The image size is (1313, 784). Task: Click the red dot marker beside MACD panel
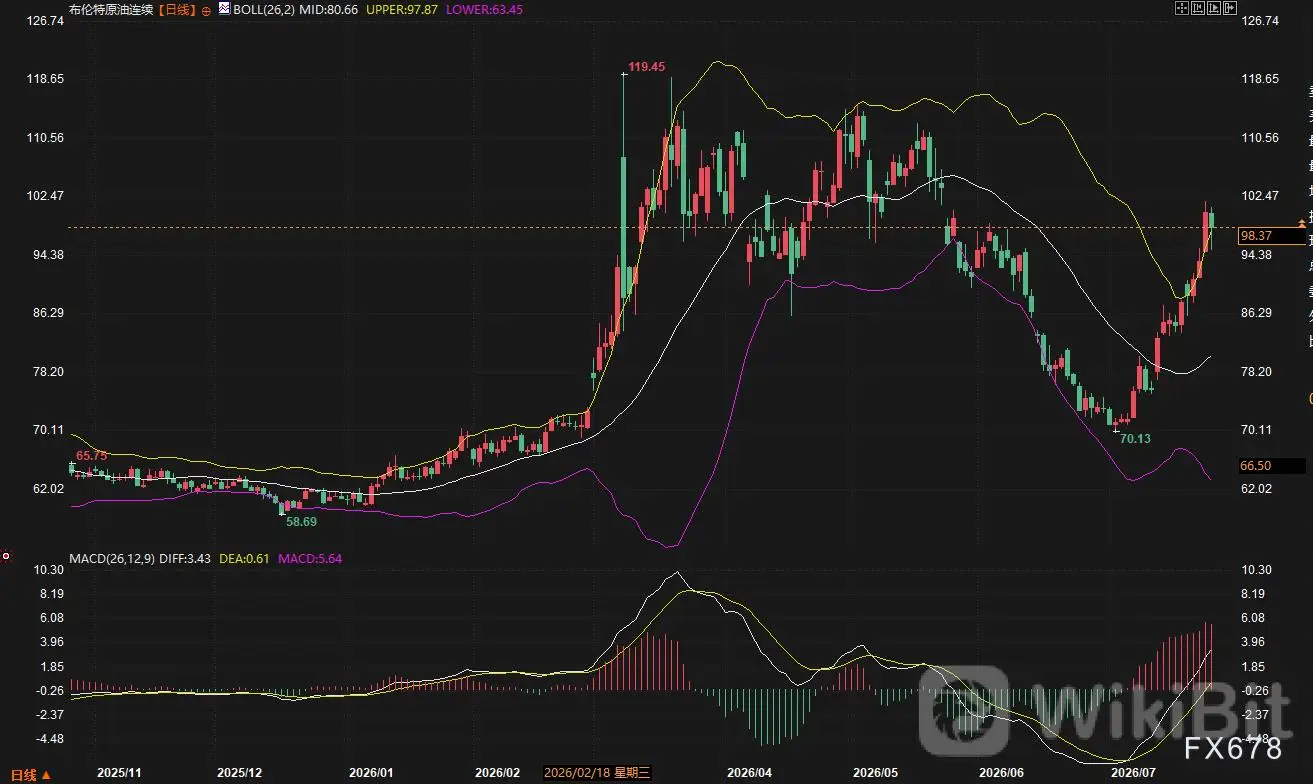[6, 555]
